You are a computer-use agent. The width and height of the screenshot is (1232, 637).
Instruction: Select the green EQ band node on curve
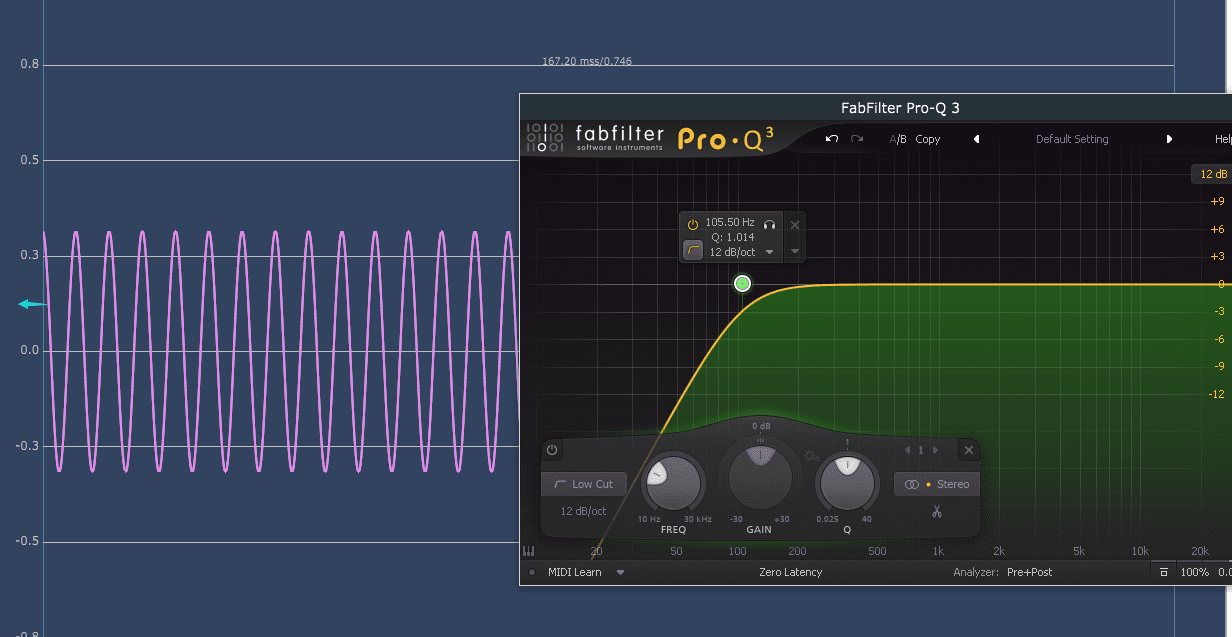[742, 284]
